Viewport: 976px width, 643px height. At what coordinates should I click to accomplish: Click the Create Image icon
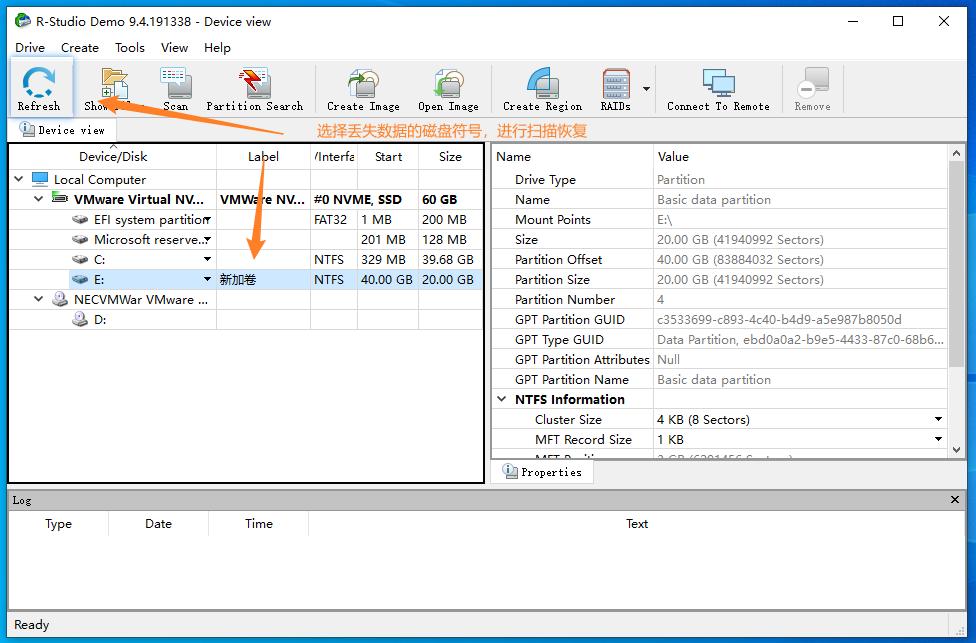[363, 88]
